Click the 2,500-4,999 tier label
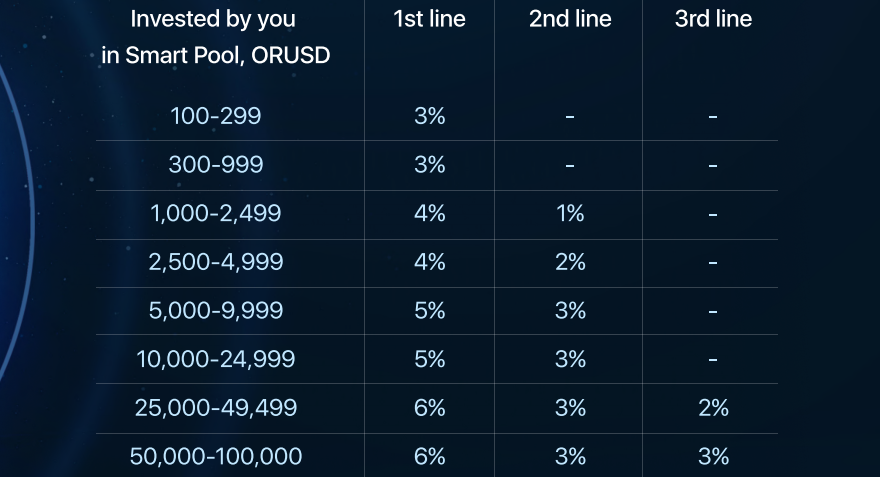The width and height of the screenshot is (880, 477). [216, 262]
